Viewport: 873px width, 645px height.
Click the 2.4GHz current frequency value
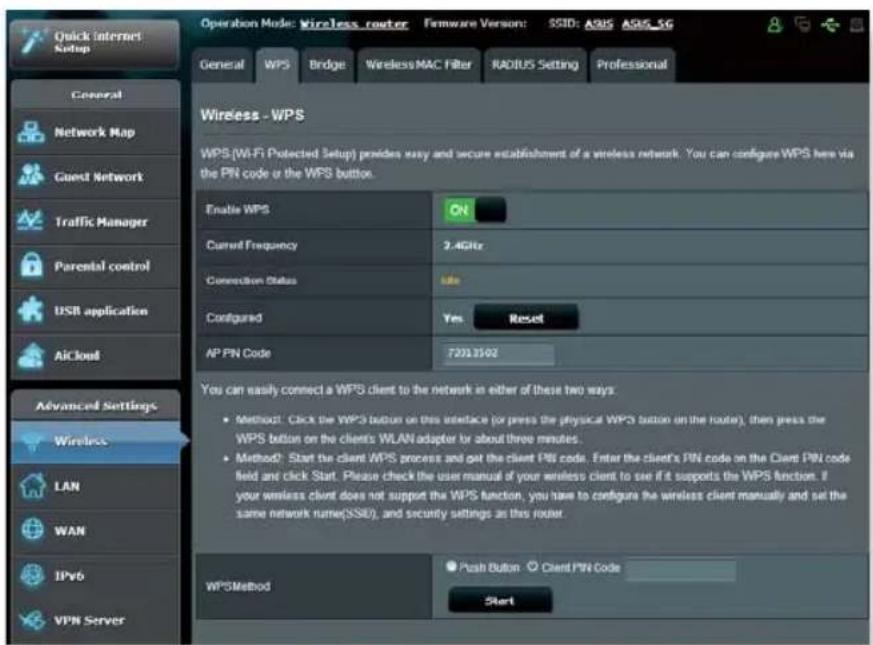point(463,245)
